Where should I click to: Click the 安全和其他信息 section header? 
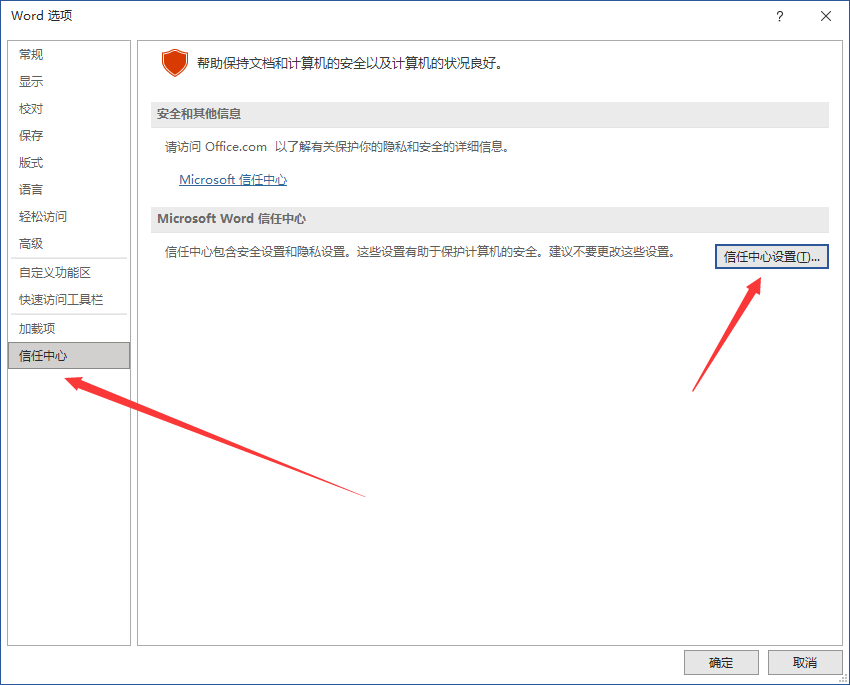[490, 114]
